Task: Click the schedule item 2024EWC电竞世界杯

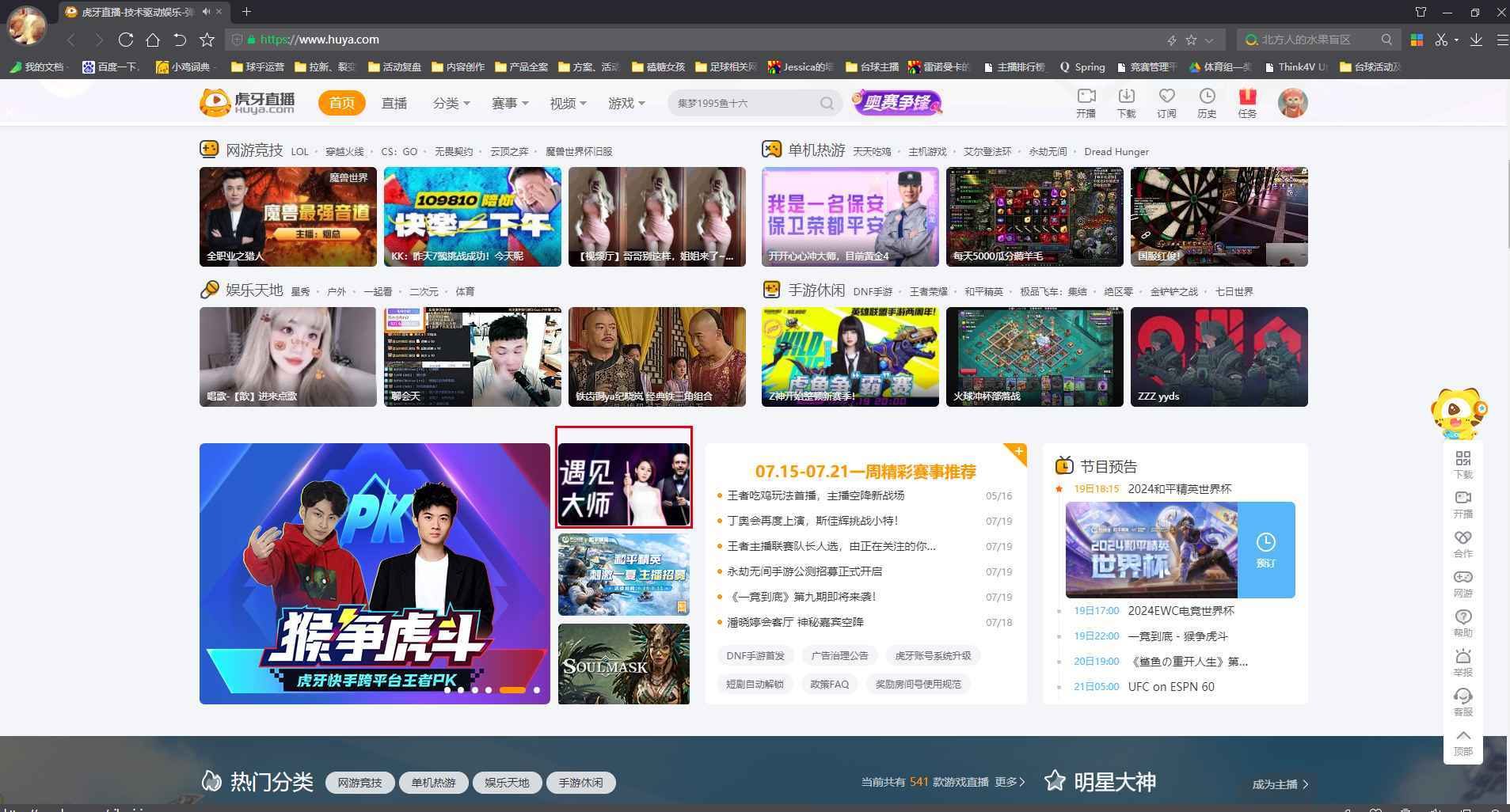Action: (1181, 611)
